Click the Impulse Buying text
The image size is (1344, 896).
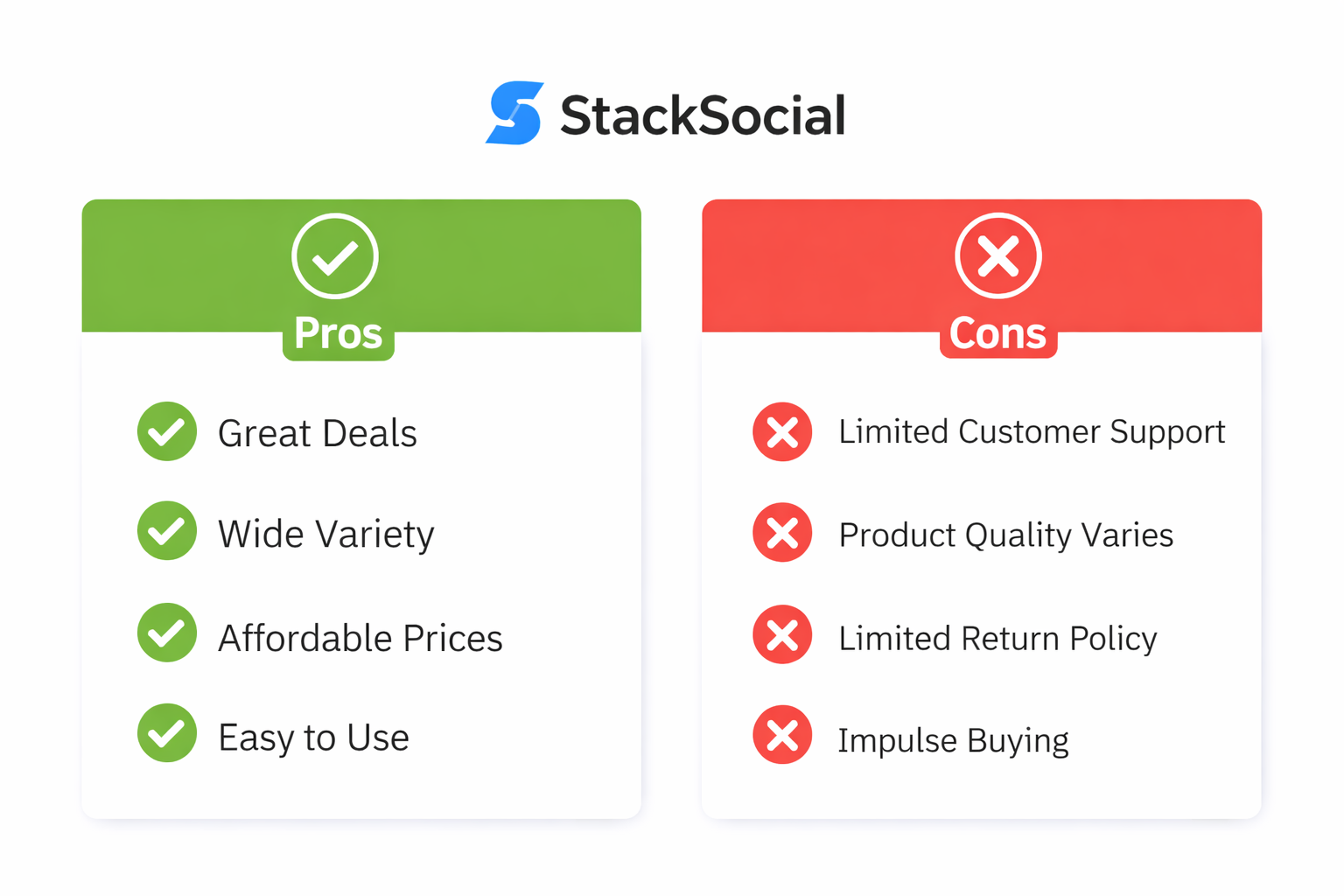pos(953,740)
